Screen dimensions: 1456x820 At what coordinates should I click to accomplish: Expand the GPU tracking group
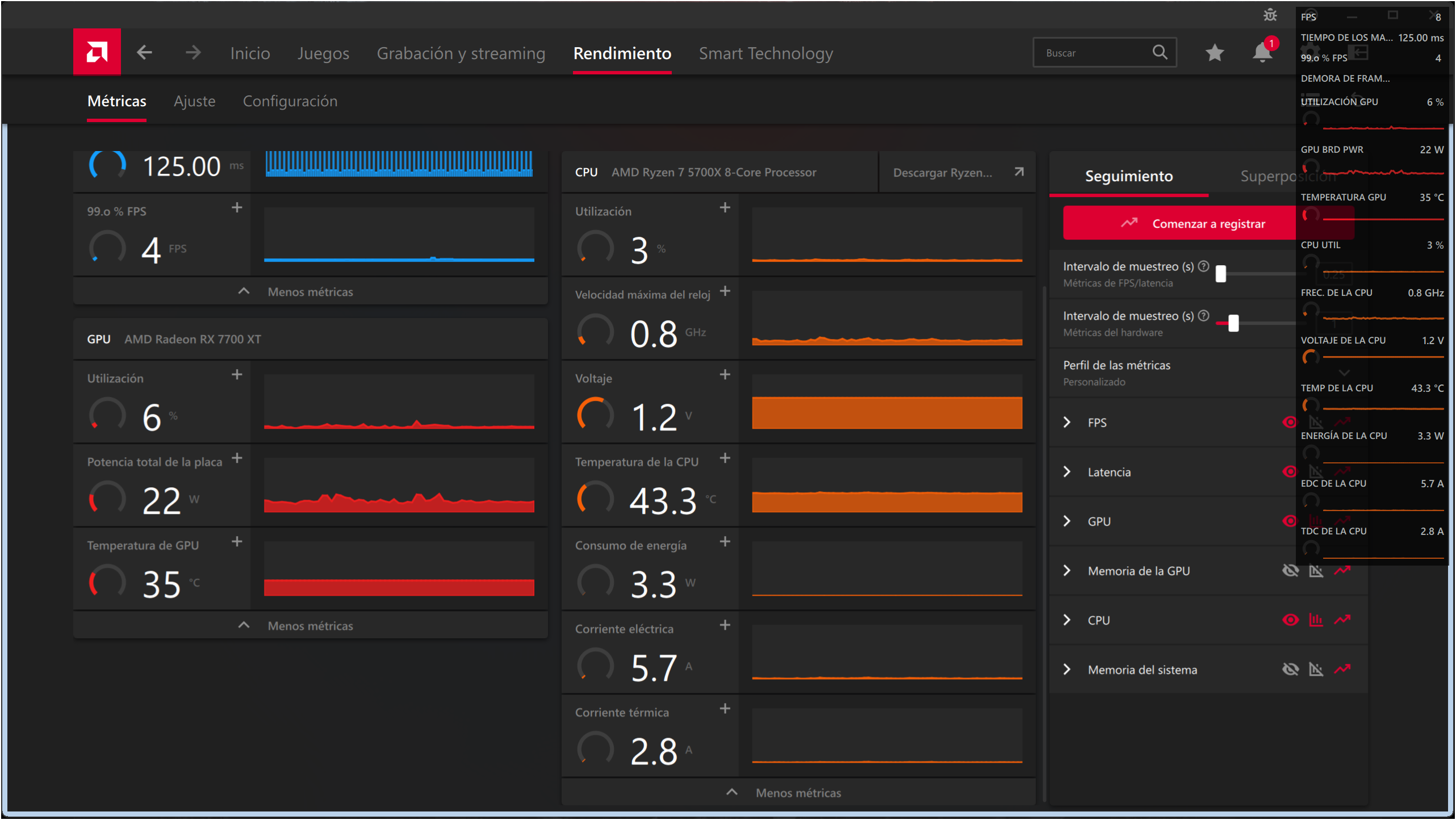(x=1067, y=521)
